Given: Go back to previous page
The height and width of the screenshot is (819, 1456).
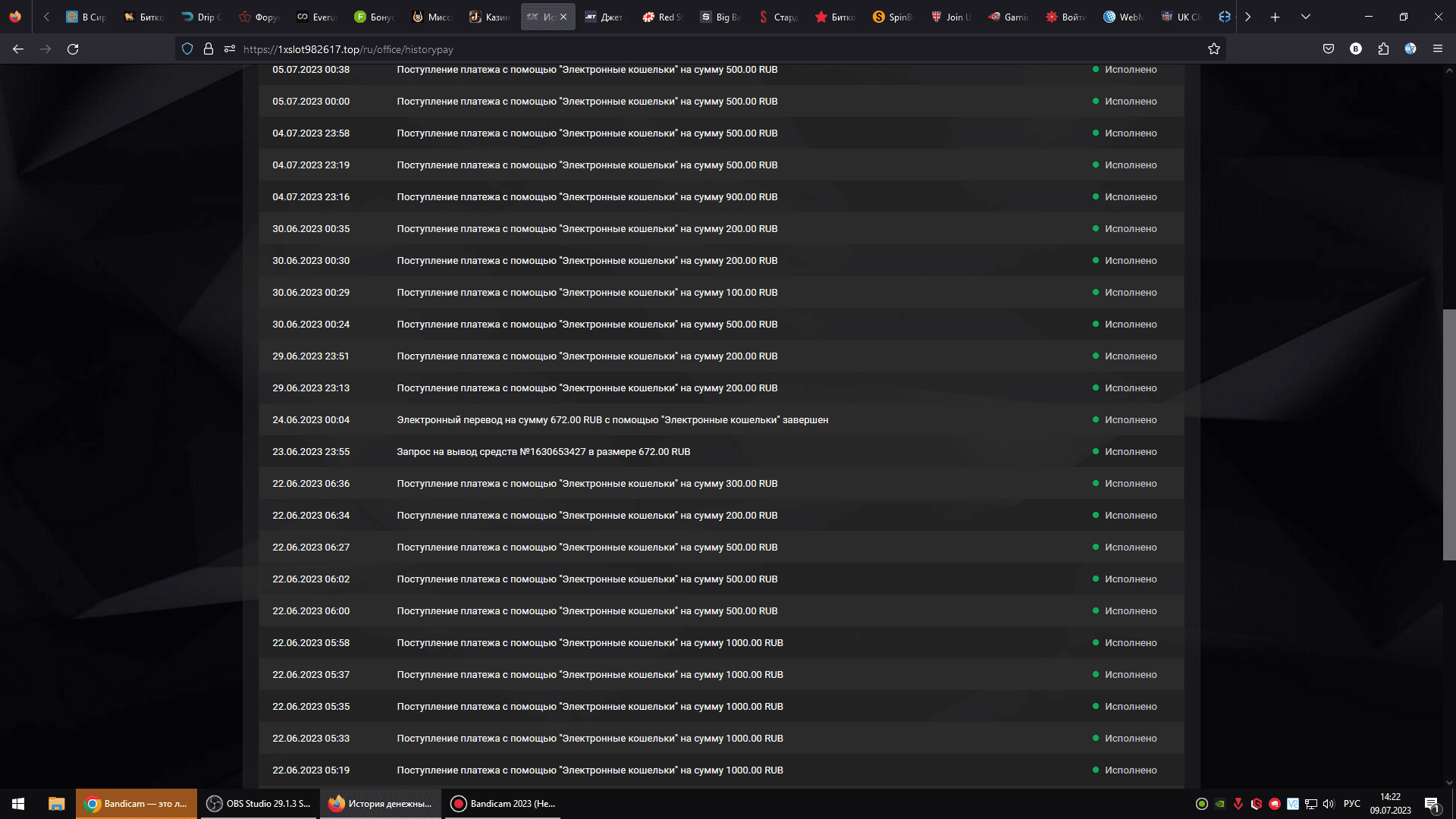Looking at the screenshot, I should click(18, 49).
